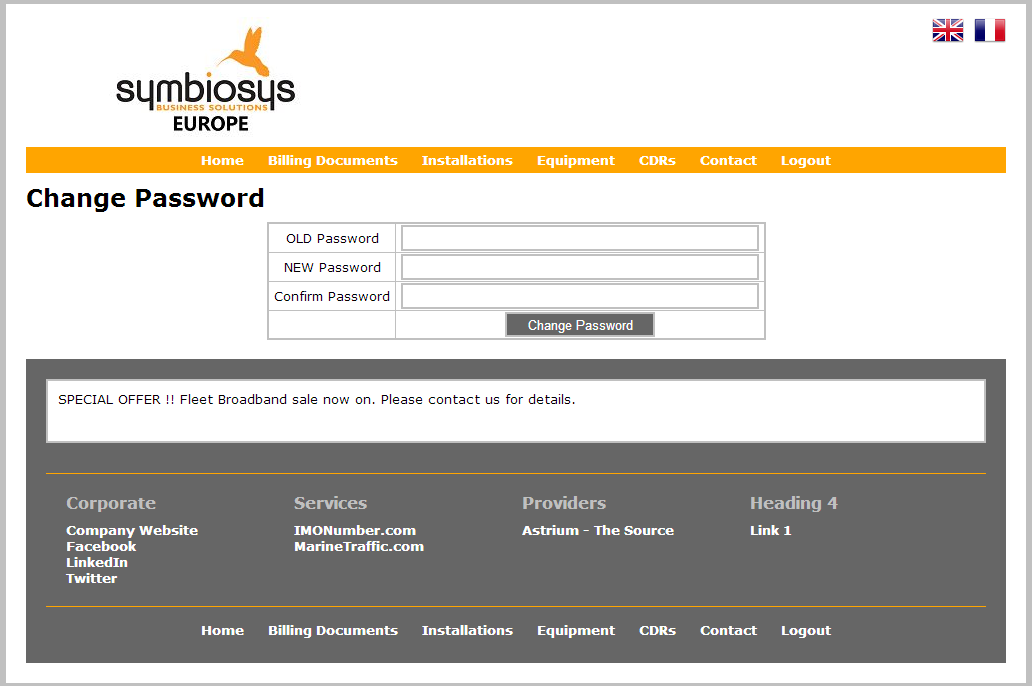Switch language with the UK flag icon
1032x686 pixels.
pos(947,31)
